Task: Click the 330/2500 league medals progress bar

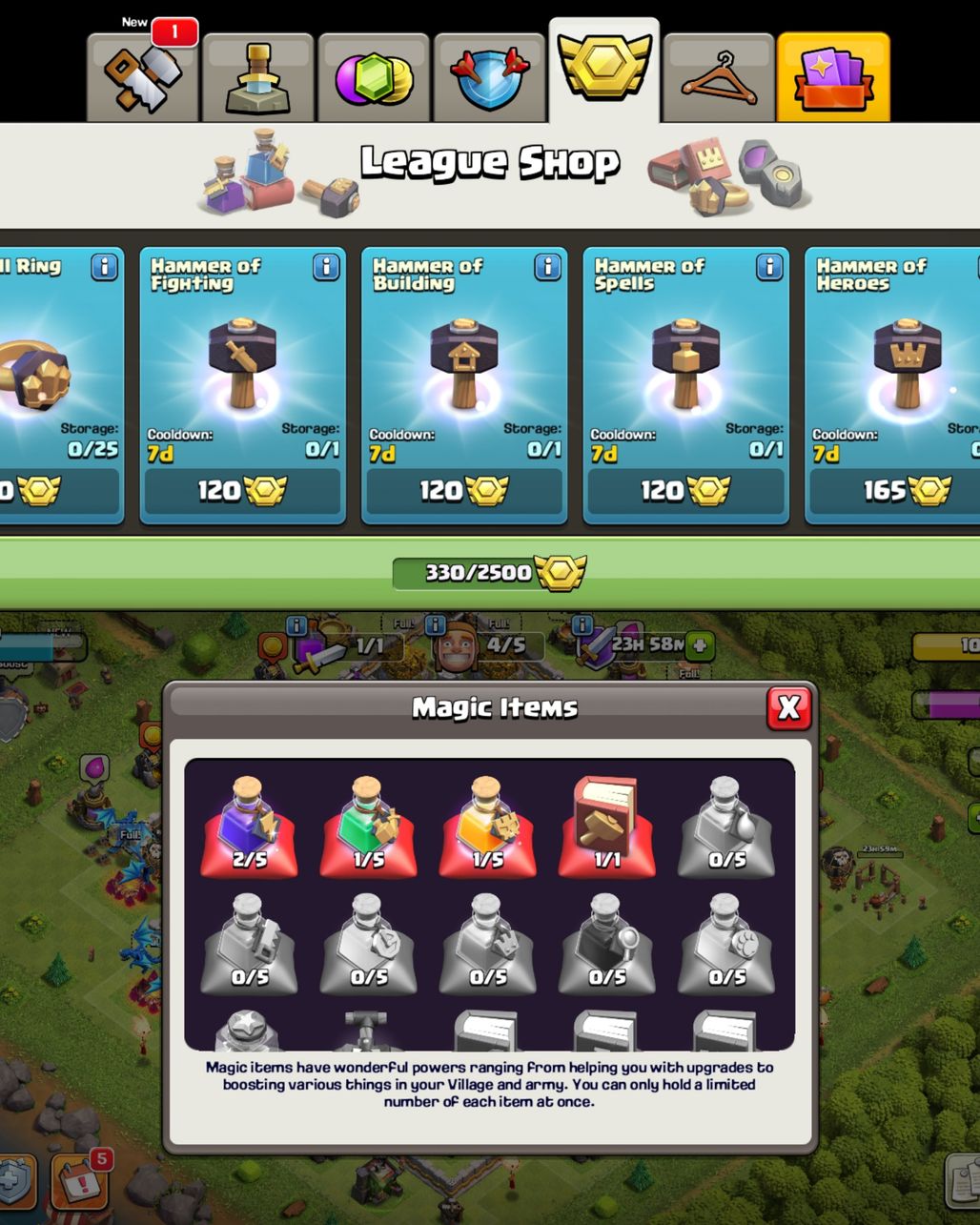Action: [489, 572]
